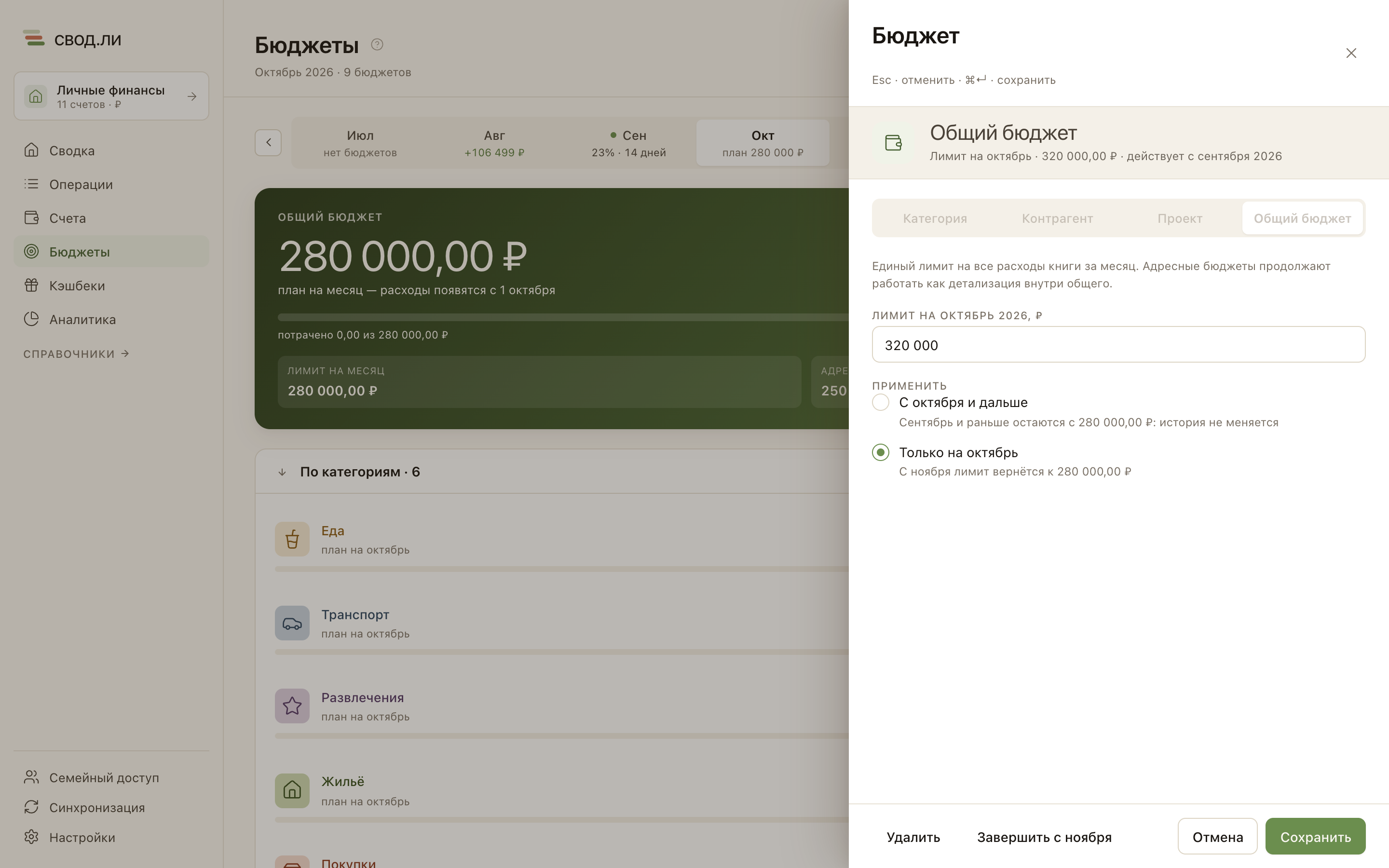Viewport: 1389px width, 868px height.
Task: Select the Окт month tab
Action: [763, 143]
